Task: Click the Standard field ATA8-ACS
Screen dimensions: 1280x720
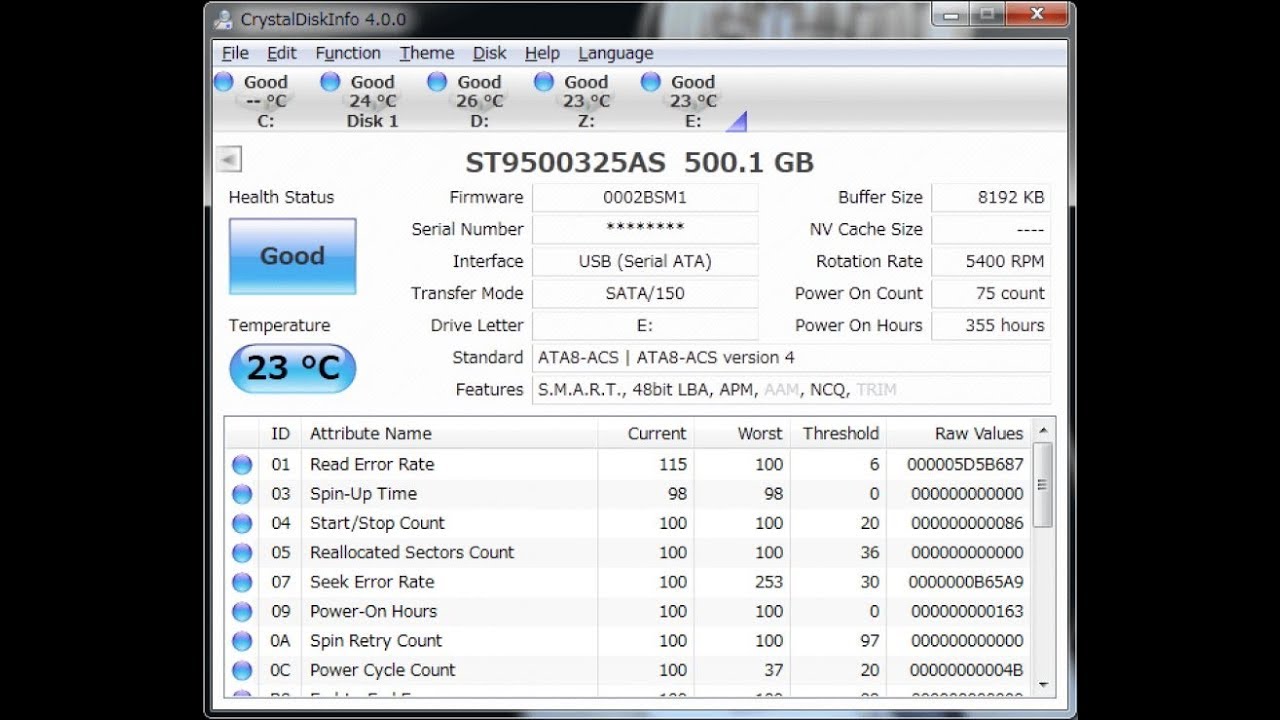Action: [791, 357]
